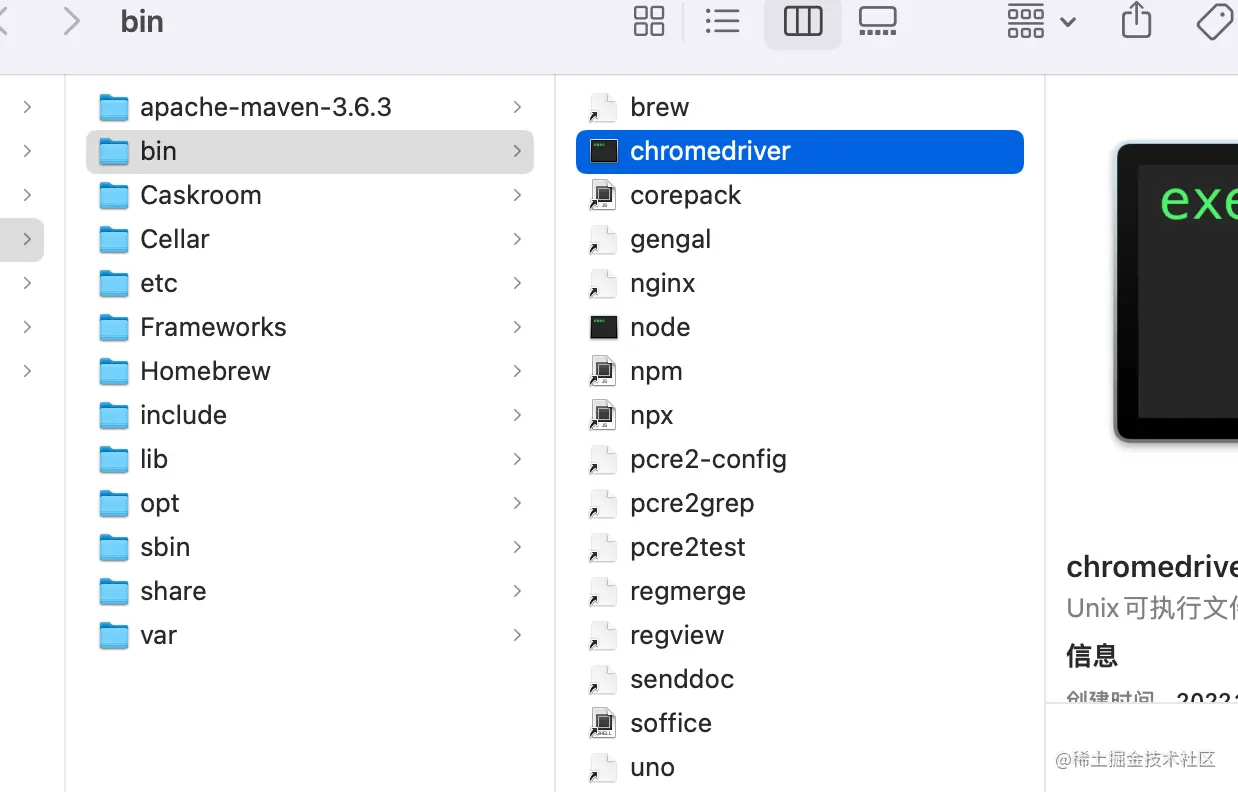Click the chromedriver executable icon
Viewport: 1238px width, 792px height.
coord(603,151)
